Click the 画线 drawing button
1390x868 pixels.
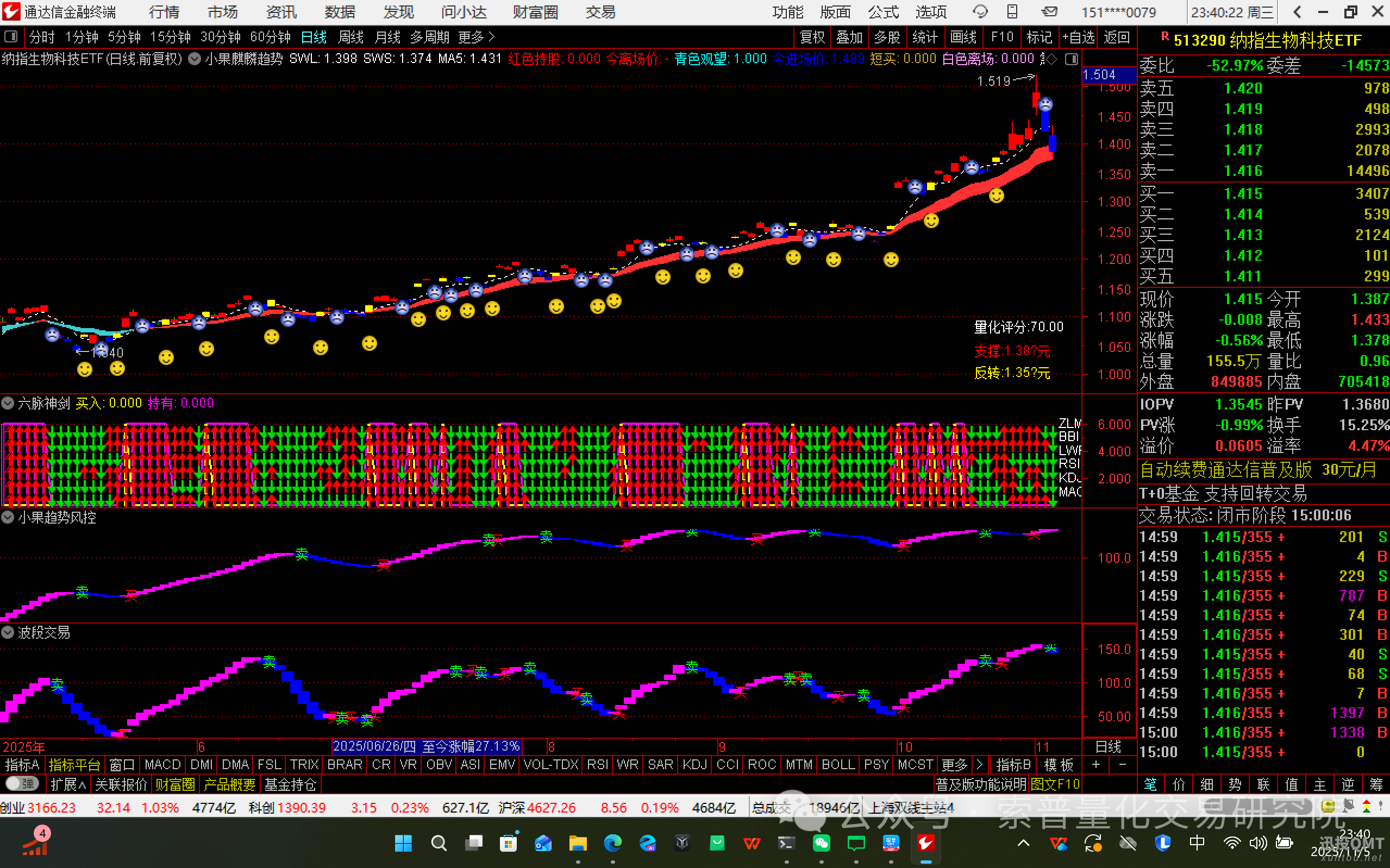point(963,37)
